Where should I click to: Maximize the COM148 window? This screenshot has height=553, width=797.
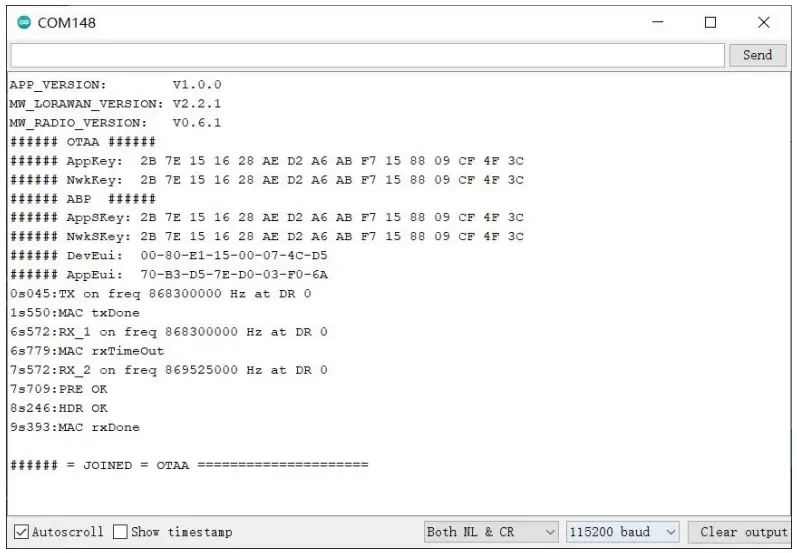click(711, 22)
